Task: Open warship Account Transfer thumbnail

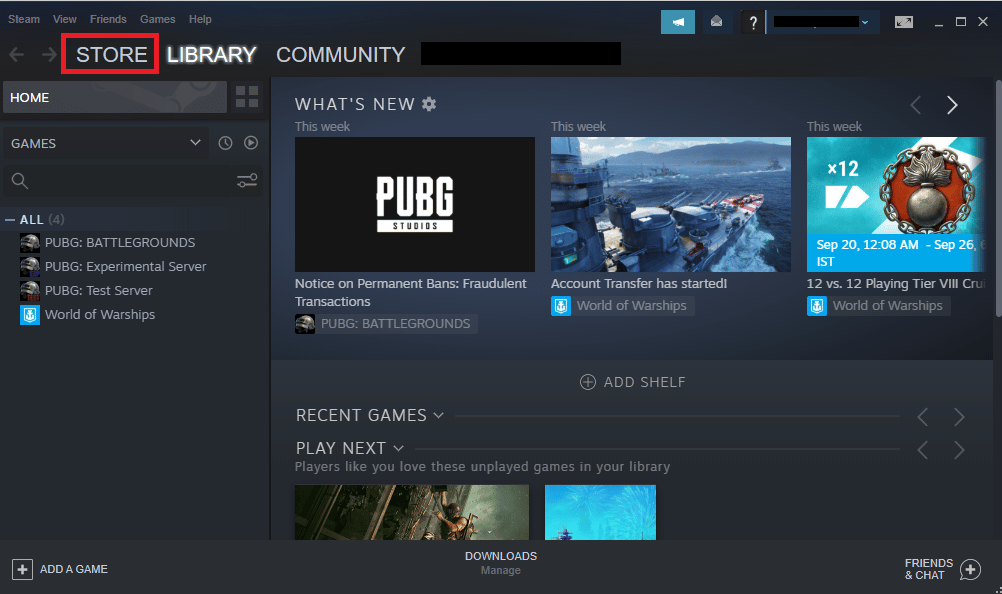Action: pos(671,204)
